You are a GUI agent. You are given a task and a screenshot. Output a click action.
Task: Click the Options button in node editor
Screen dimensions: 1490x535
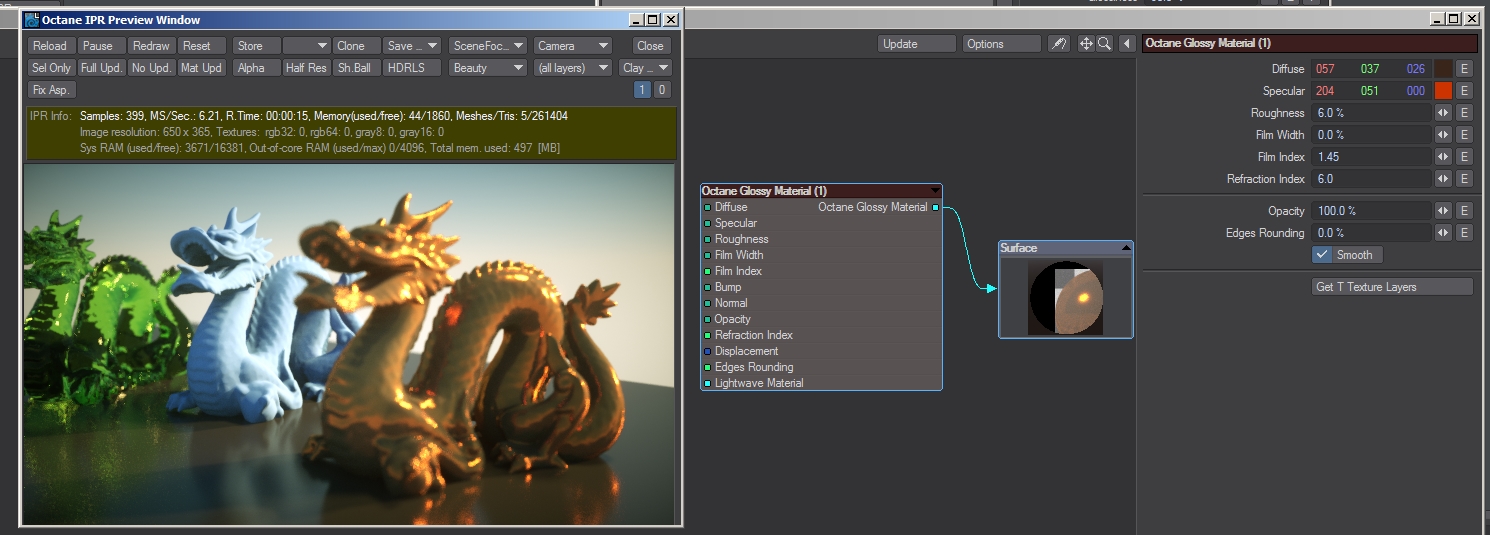pyautogui.click(x=1002, y=44)
